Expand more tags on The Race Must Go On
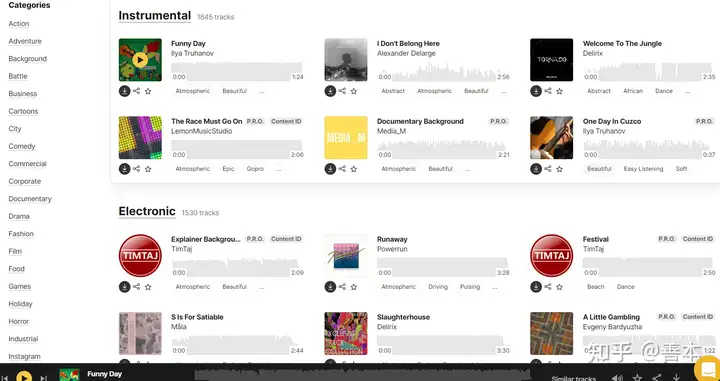This screenshot has height=381, width=720. (x=278, y=169)
